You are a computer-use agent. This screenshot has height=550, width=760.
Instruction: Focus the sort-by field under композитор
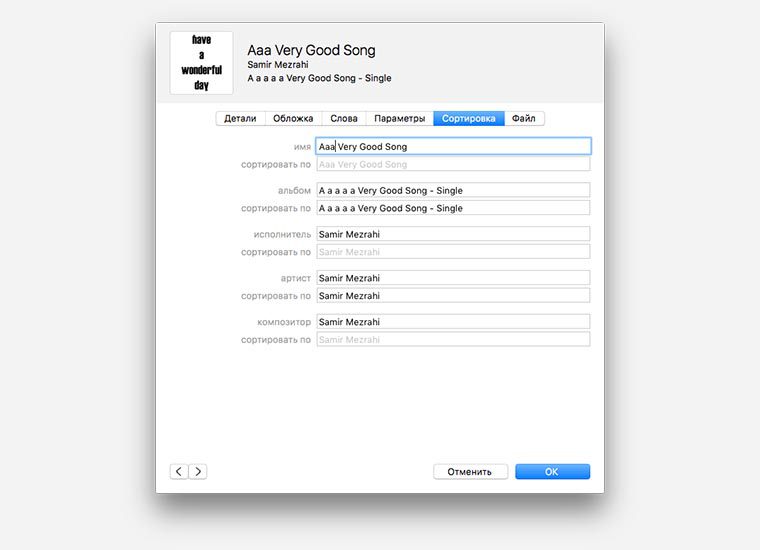tap(452, 340)
